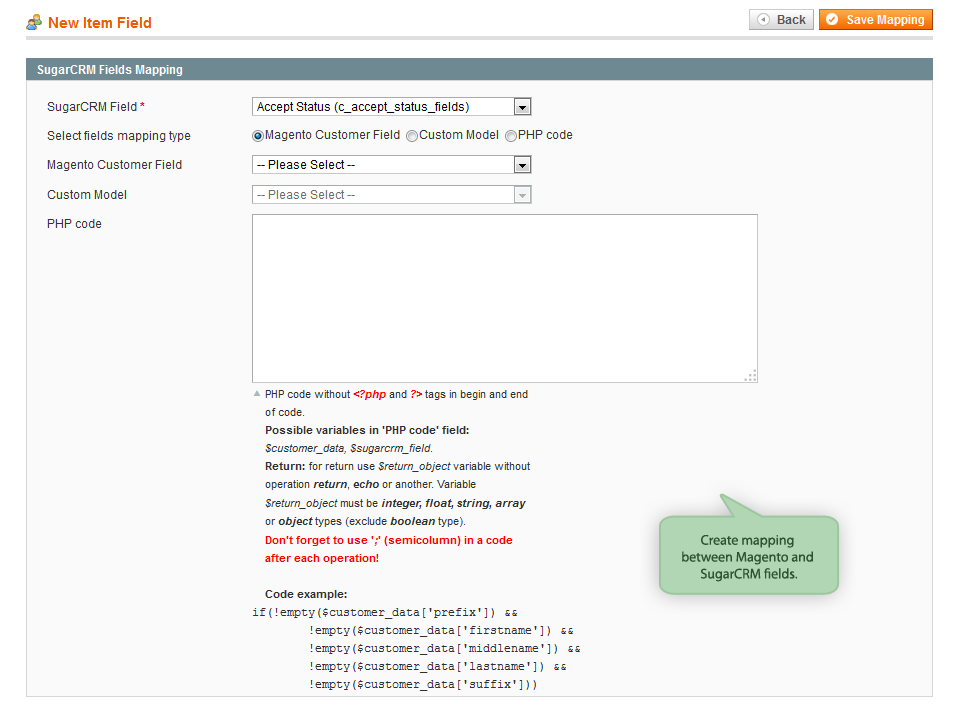Select the PHP code mapping type radio
This screenshot has height=704, width=960.
(511, 136)
